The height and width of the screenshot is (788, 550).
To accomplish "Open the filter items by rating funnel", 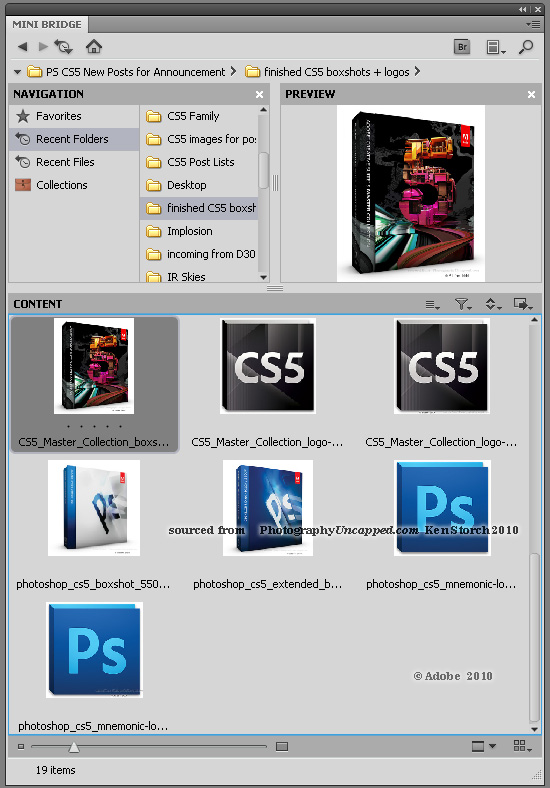I will (x=463, y=304).
